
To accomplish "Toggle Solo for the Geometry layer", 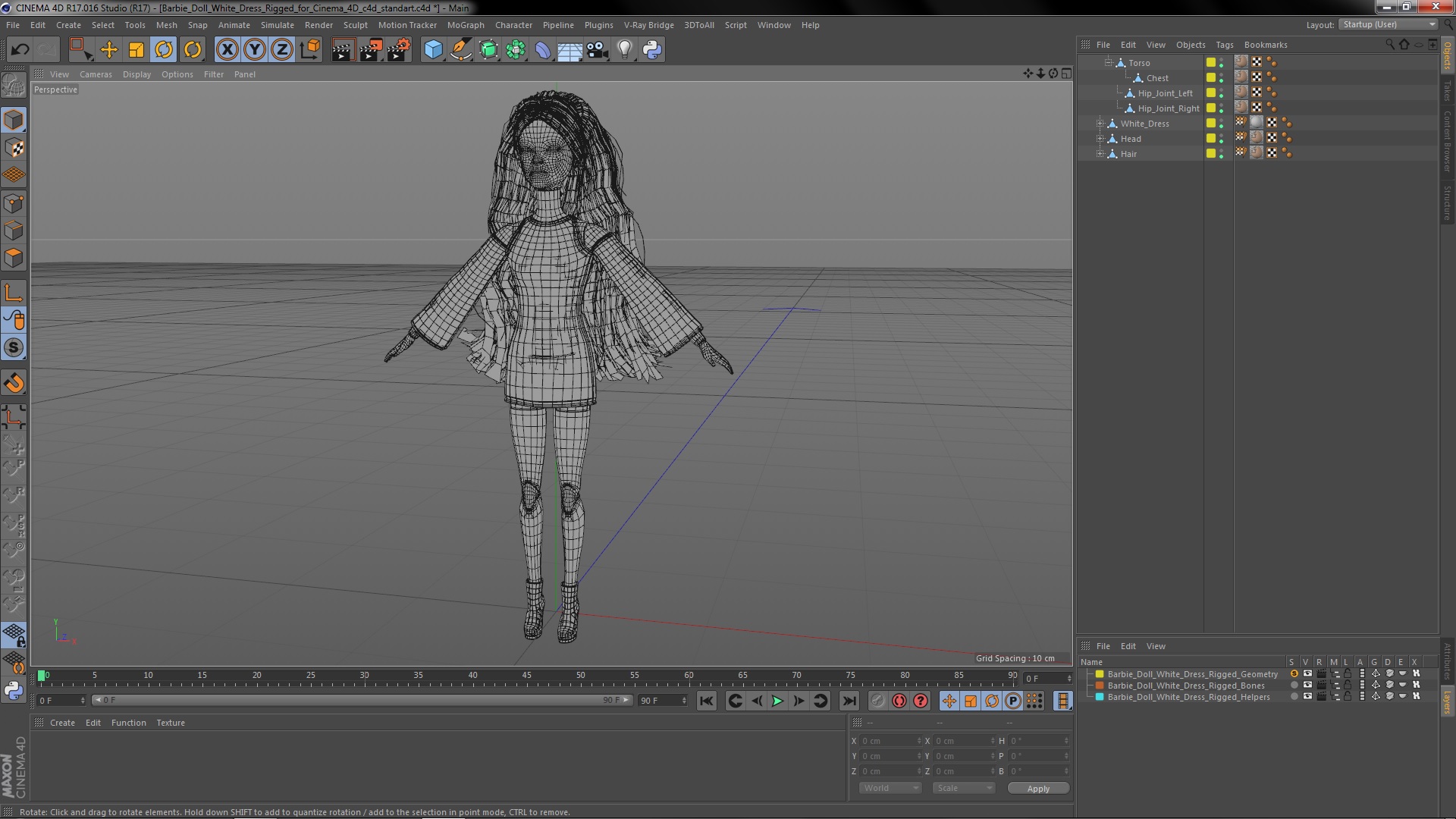I will (x=1294, y=673).
